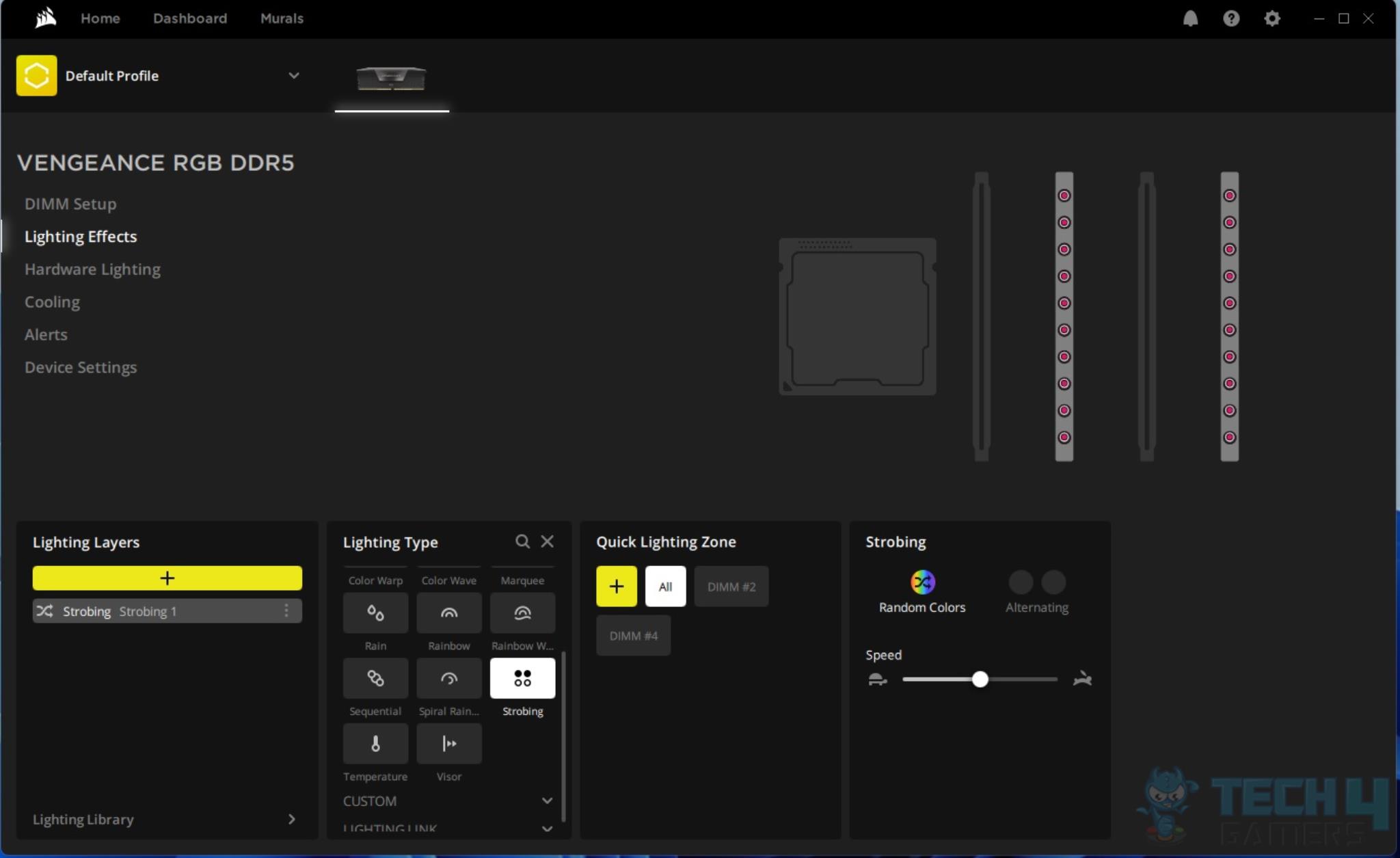Add a new lighting layer
Screen dimensions: 1400x858
tap(167, 578)
